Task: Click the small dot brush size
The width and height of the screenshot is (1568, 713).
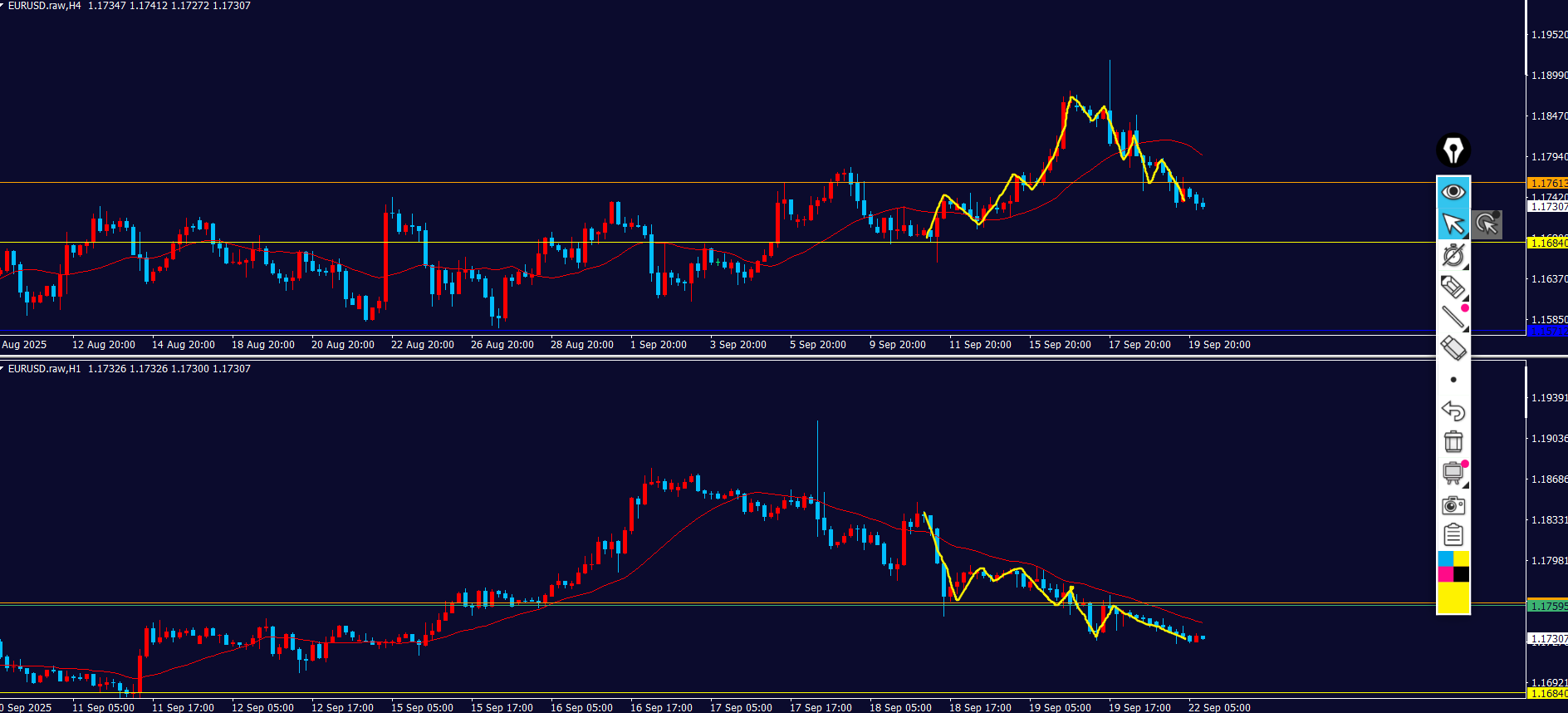Action: pos(1453,380)
